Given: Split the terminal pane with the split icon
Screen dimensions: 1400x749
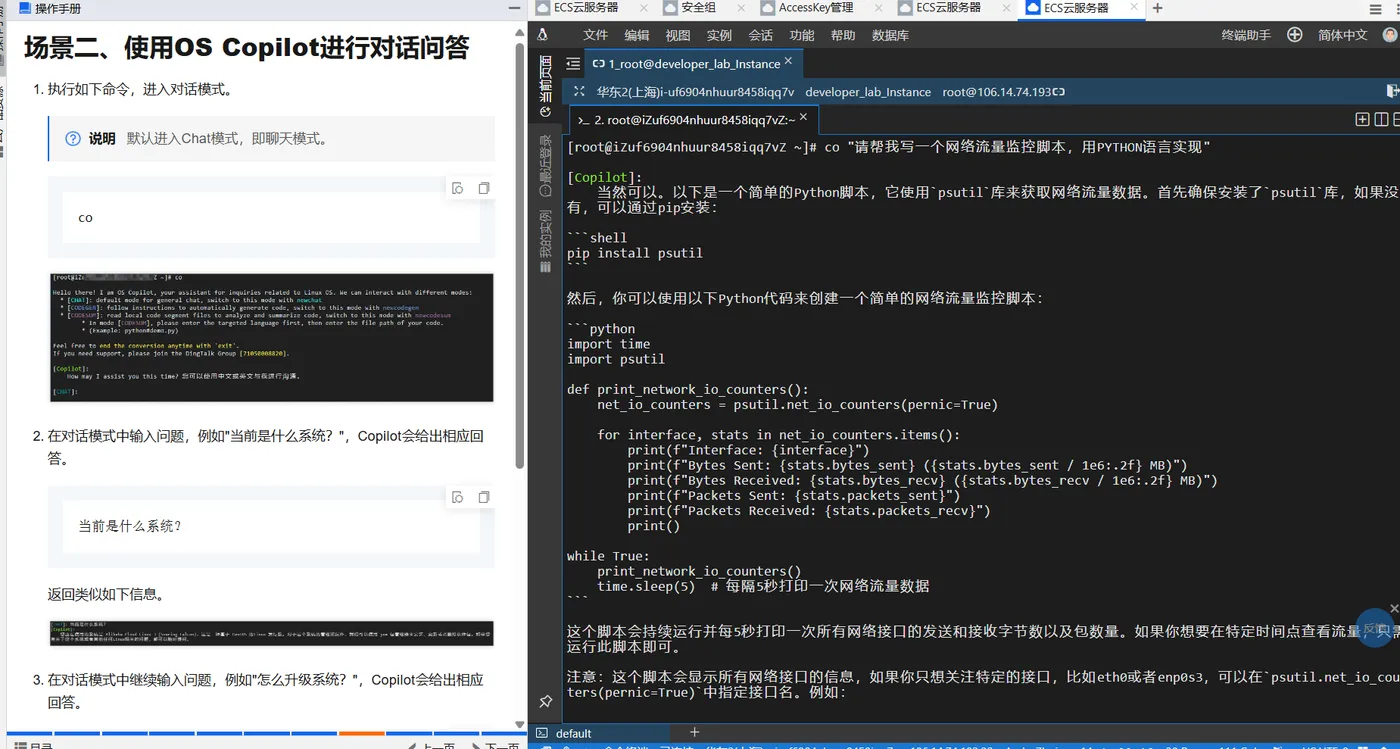Looking at the screenshot, I should (x=1381, y=119).
